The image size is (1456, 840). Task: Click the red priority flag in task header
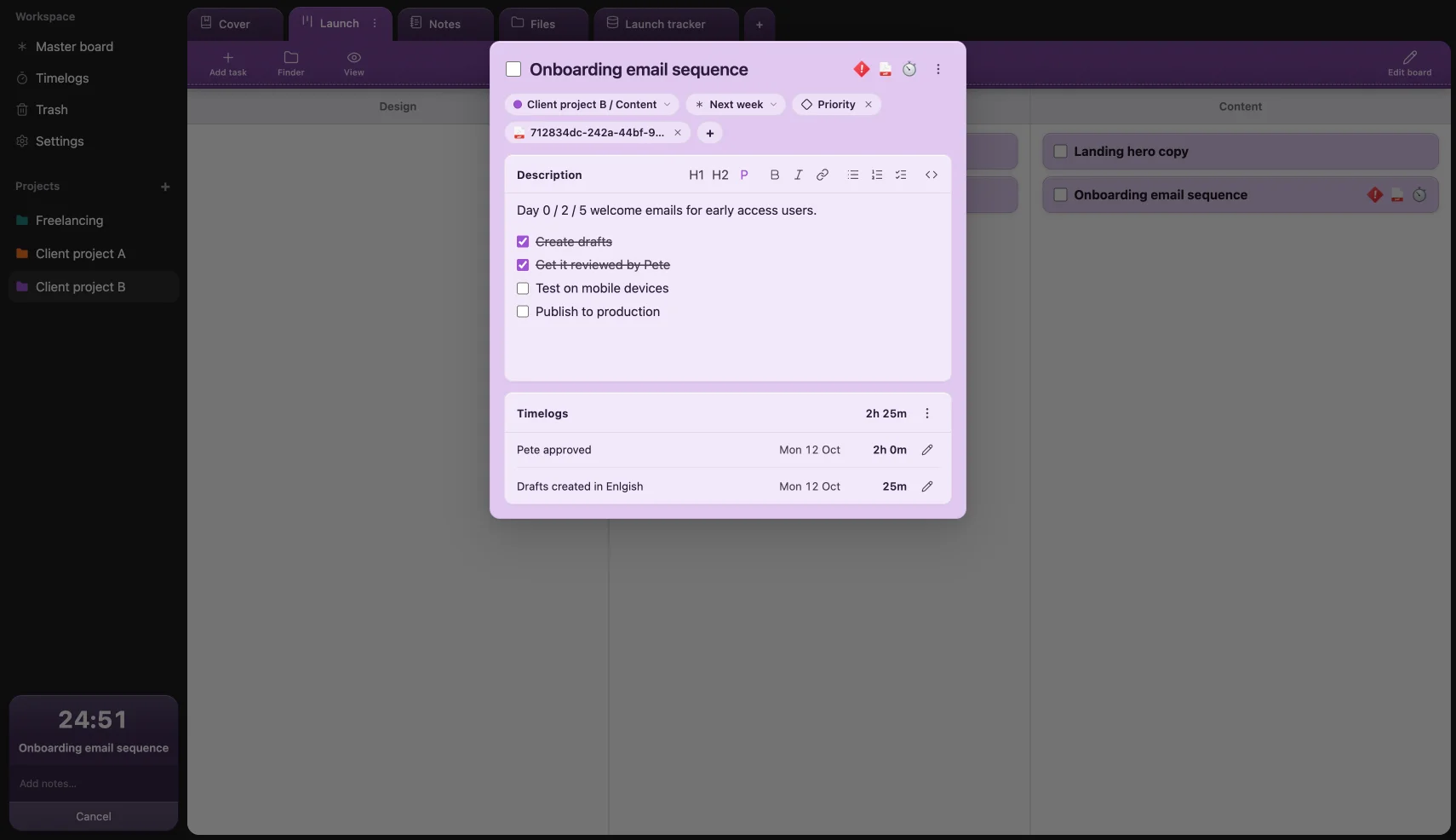[x=862, y=69]
